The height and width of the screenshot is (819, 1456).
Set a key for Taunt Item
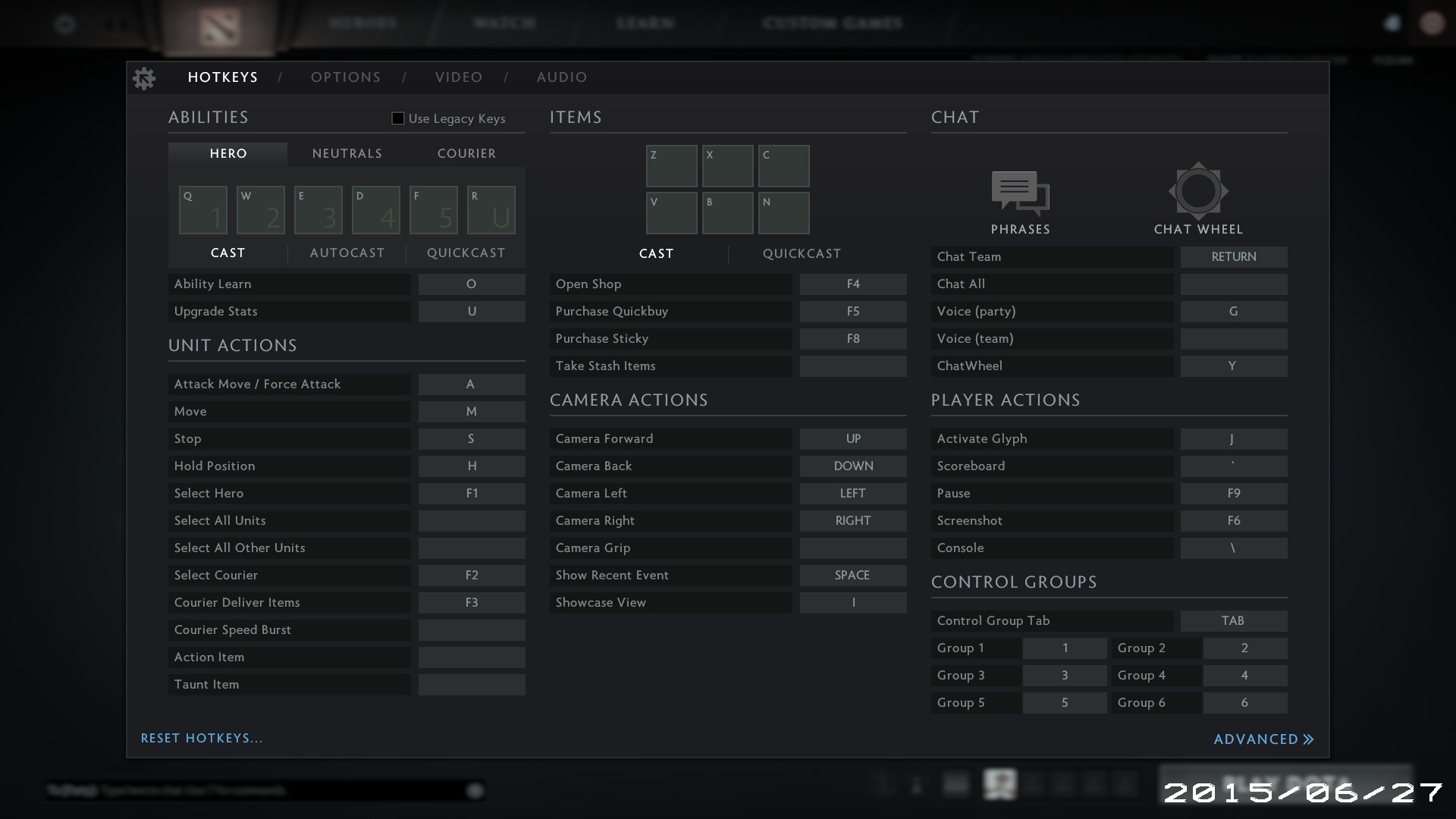tap(472, 685)
